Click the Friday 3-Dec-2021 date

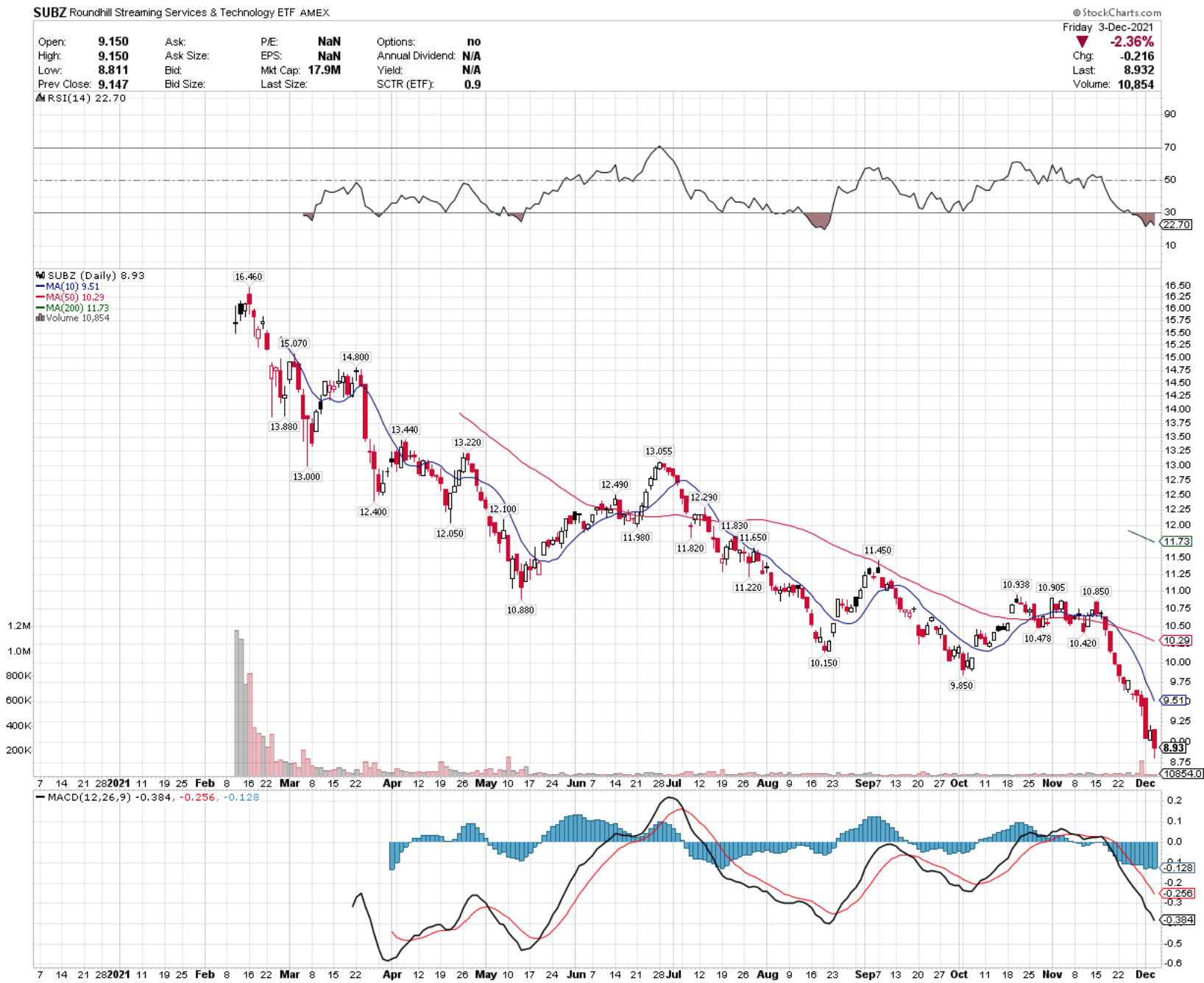point(1108,27)
